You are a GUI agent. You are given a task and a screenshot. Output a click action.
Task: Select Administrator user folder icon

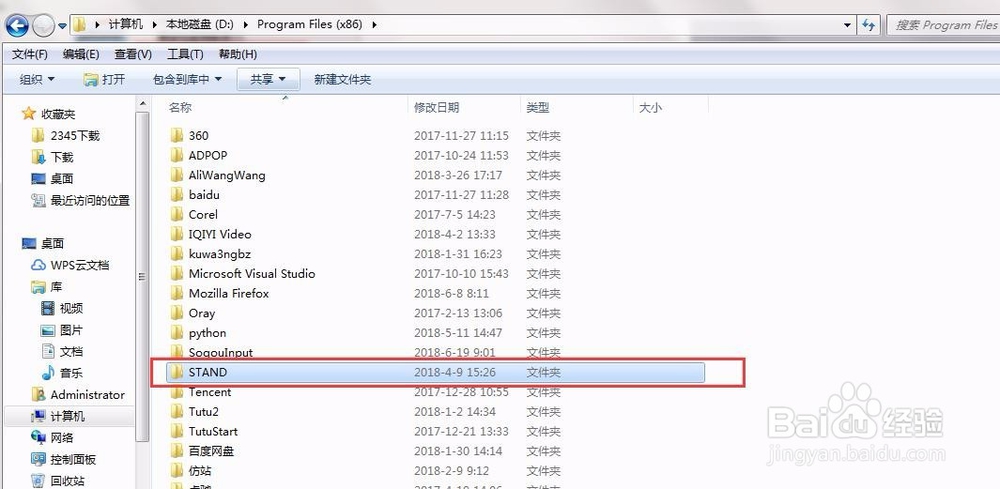[x=38, y=395]
